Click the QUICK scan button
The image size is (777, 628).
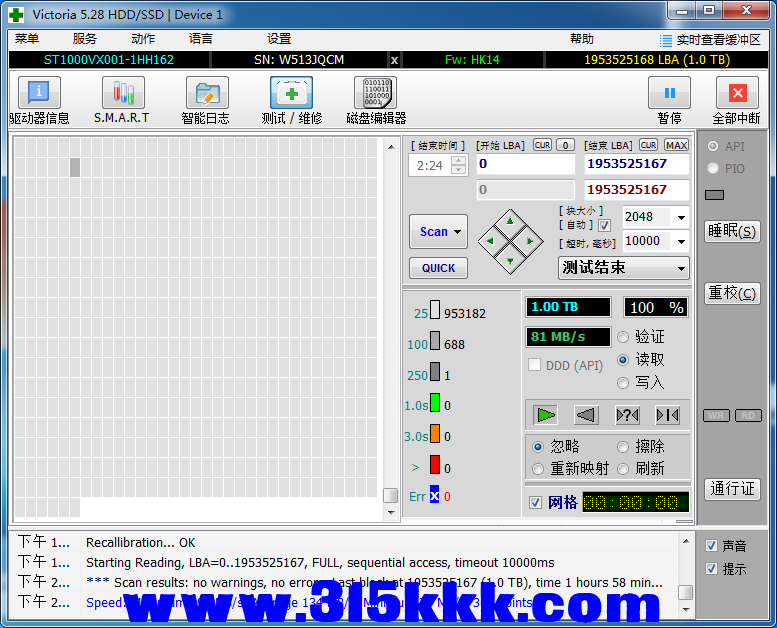(x=438, y=268)
